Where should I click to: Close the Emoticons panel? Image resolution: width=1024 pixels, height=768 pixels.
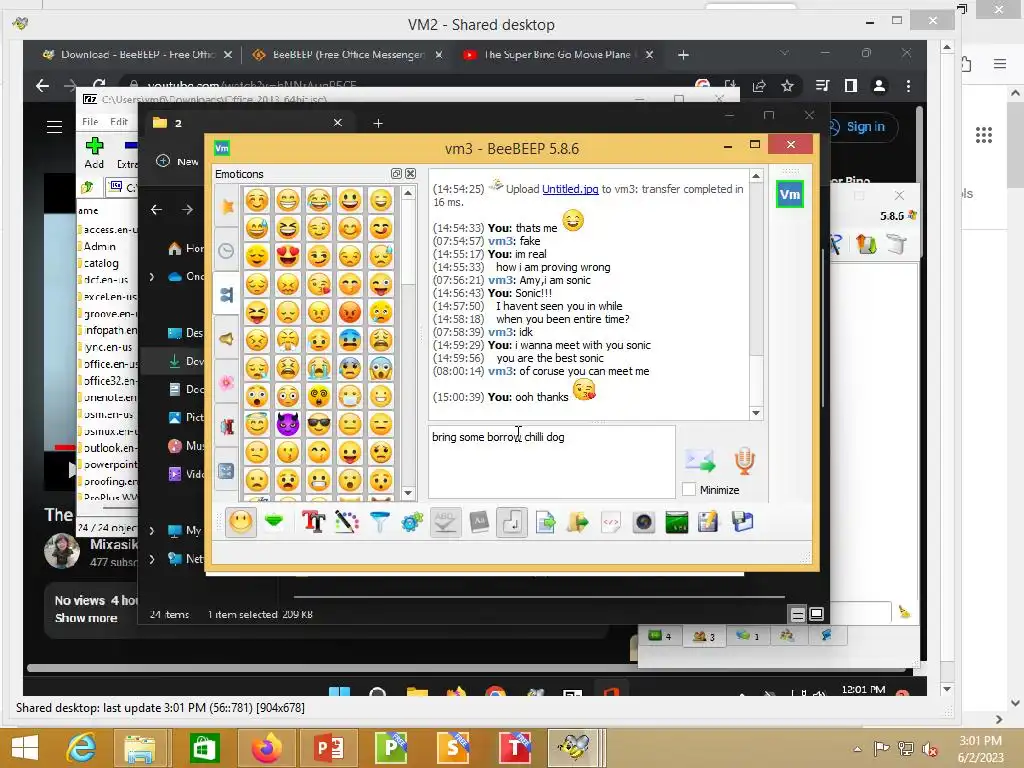point(410,174)
